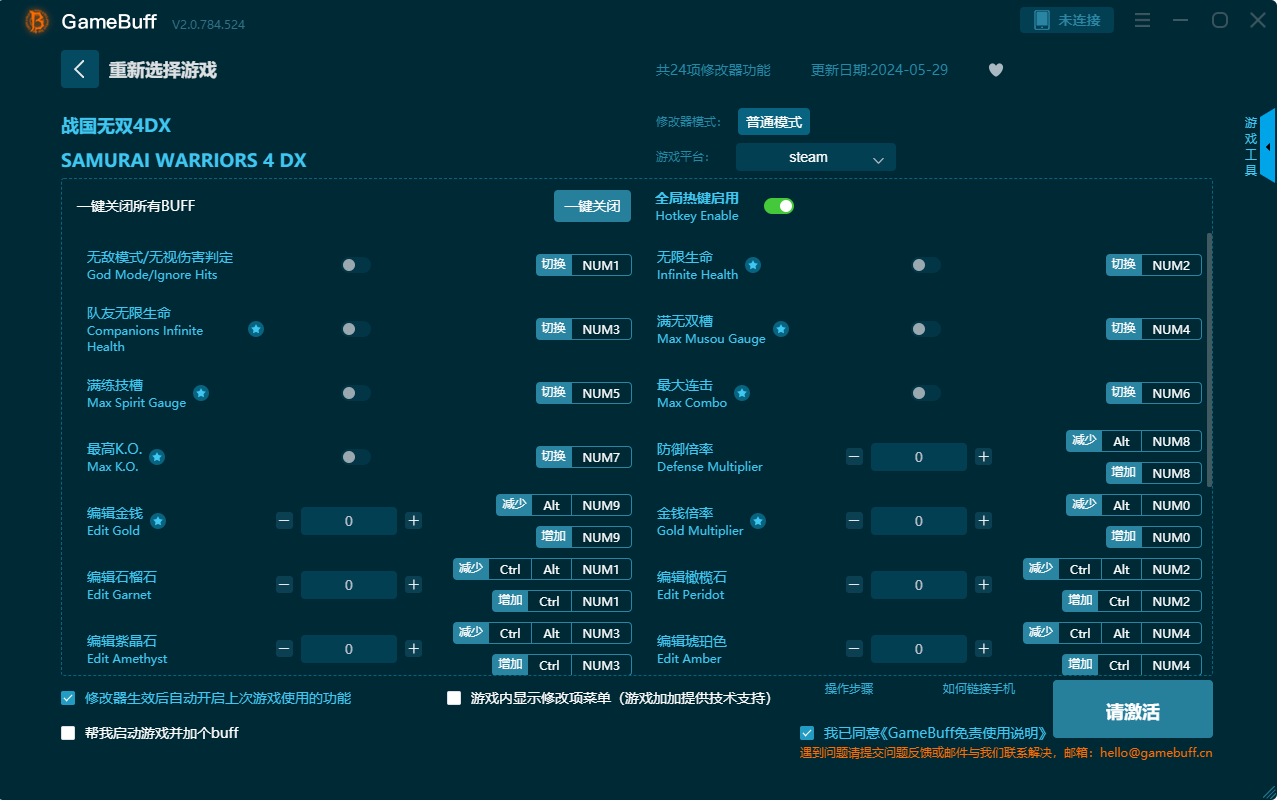Click star icon beside Infinite Health

point(753,265)
